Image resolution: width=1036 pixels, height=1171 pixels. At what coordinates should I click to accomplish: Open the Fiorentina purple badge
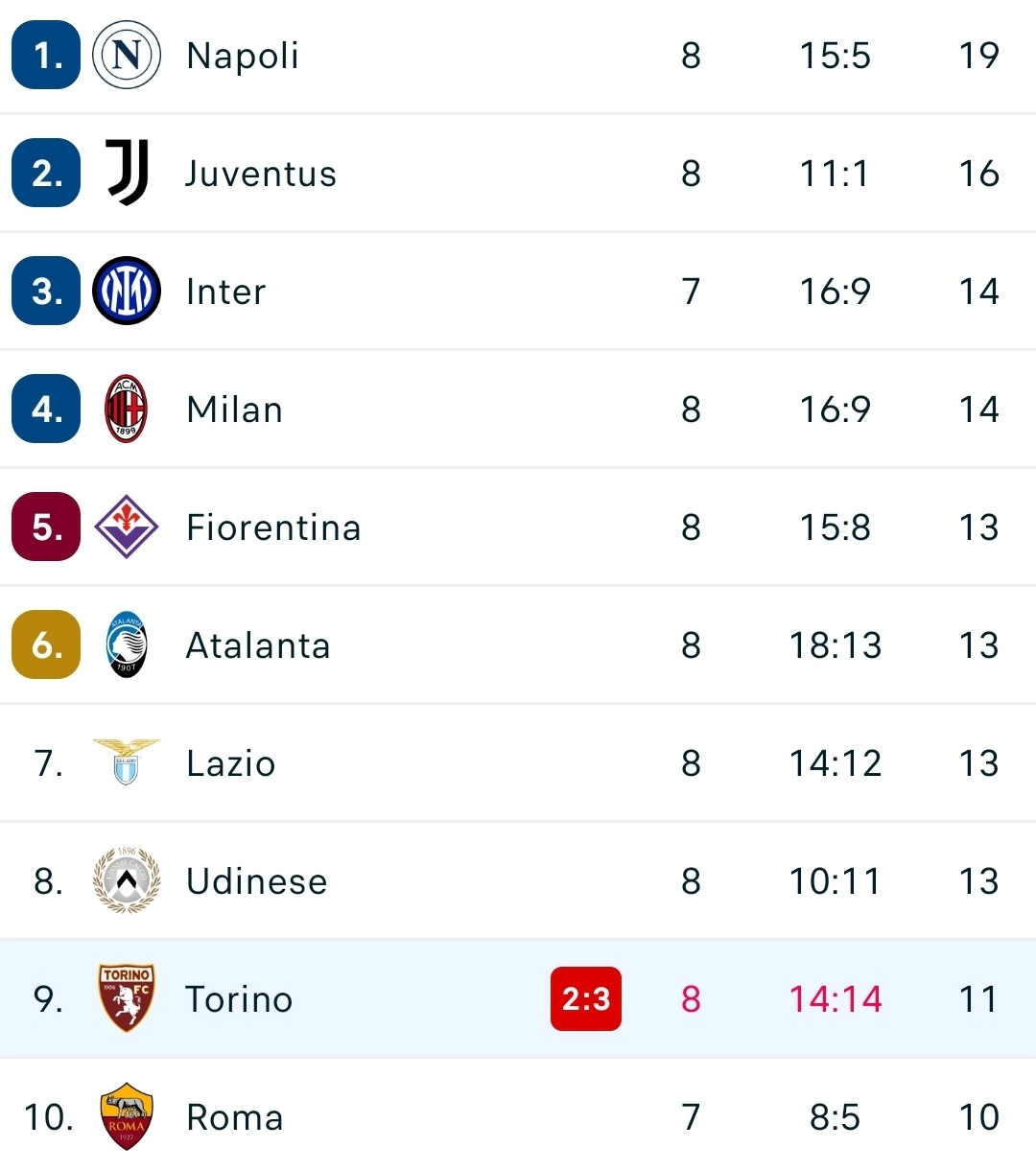point(127,527)
